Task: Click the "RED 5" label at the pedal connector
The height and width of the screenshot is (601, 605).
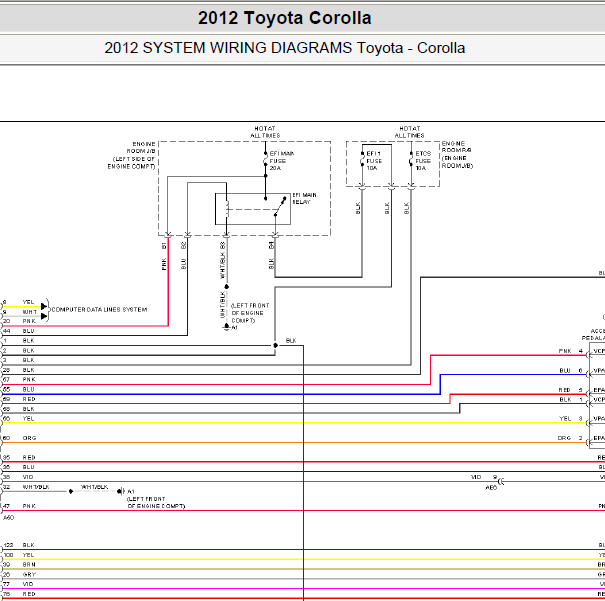Action: click(x=571, y=390)
